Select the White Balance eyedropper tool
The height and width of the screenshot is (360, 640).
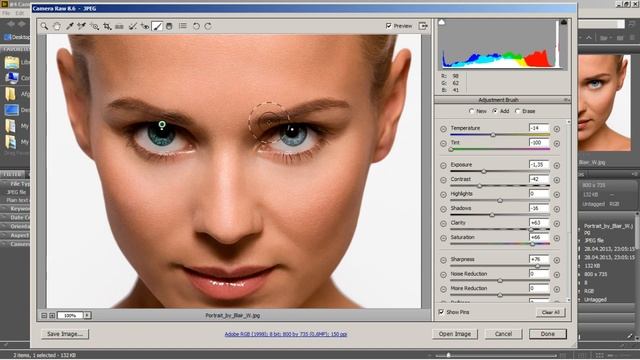coord(70,26)
